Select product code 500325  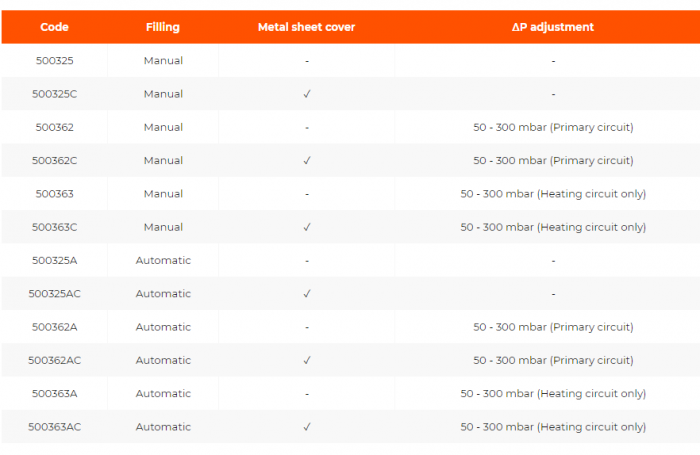[x=54, y=61]
